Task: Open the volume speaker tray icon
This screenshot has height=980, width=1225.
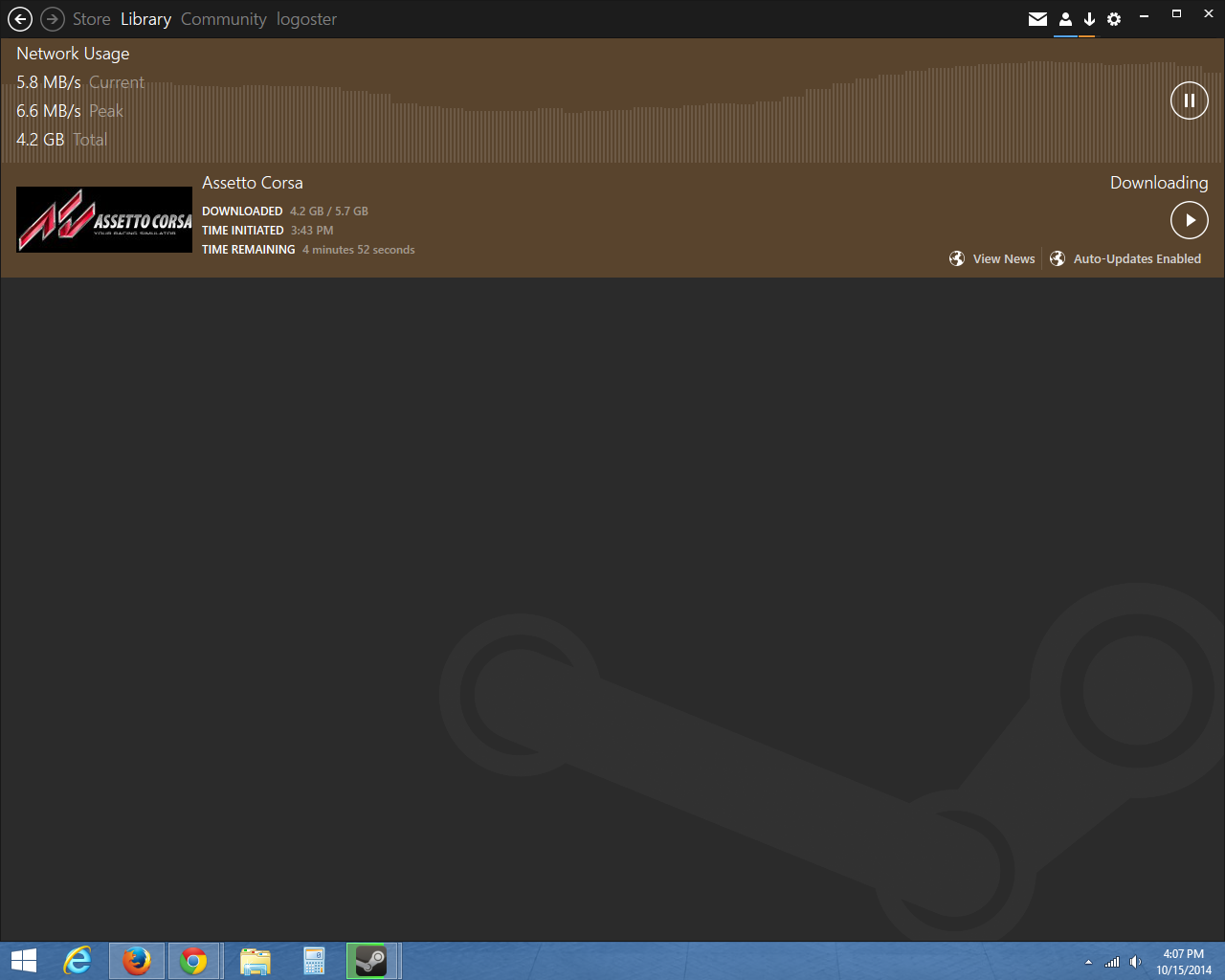Action: point(1135,962)
